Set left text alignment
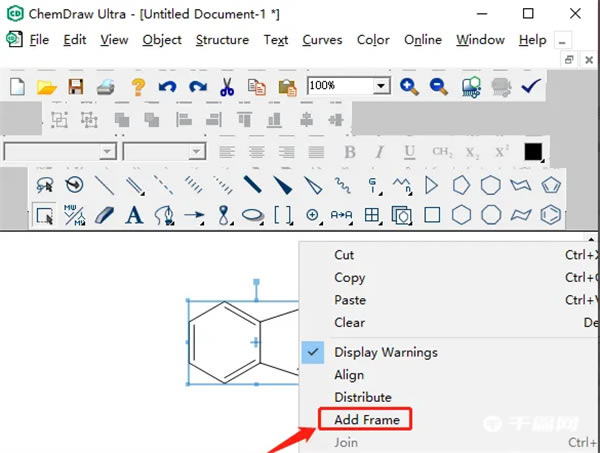This screenshot has width=600, height=453. pyautogui.click(x=227, y=152)
